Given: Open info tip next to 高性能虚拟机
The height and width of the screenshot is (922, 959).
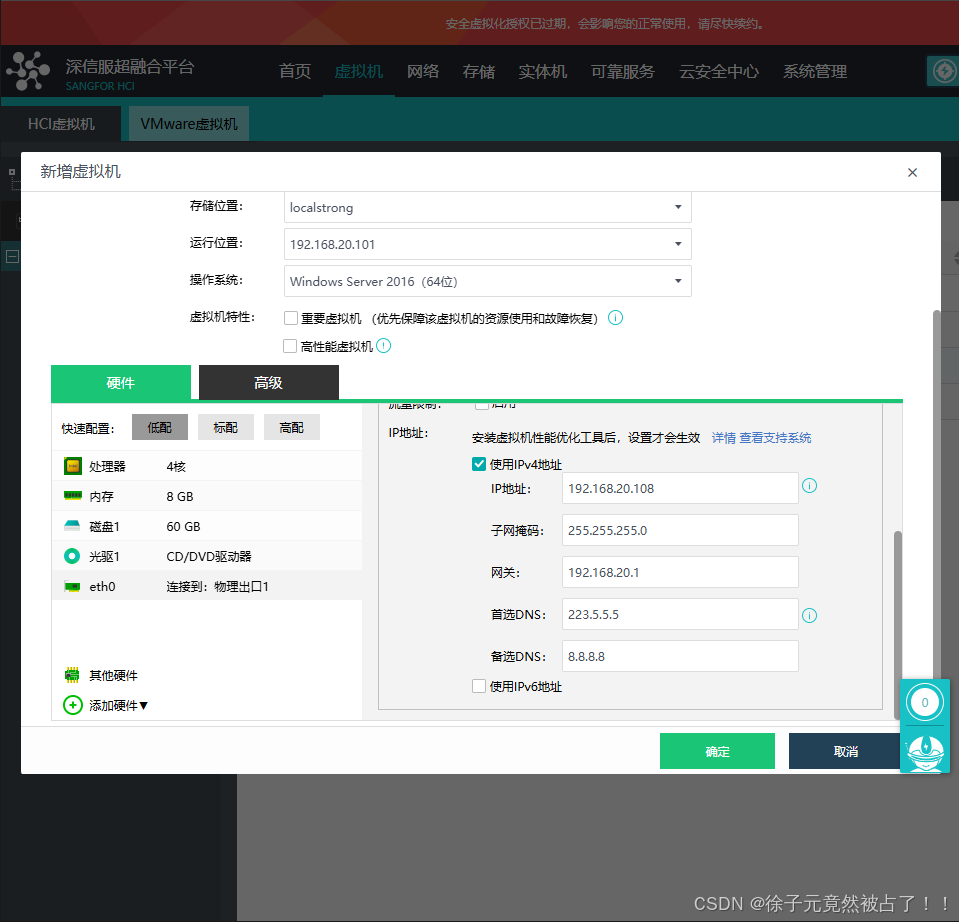Looking at the screenshot, I should pos(383,346).
